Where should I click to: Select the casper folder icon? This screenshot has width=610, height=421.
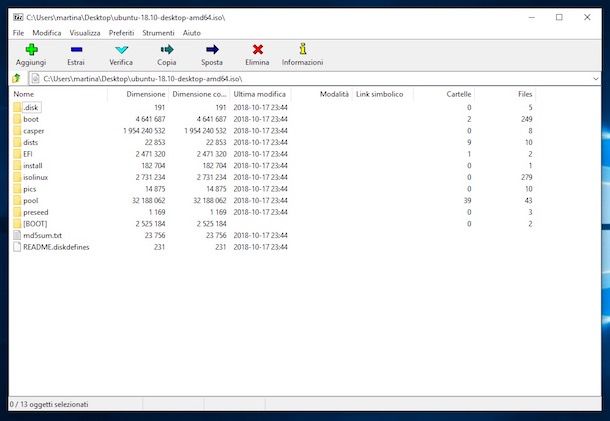17,131
